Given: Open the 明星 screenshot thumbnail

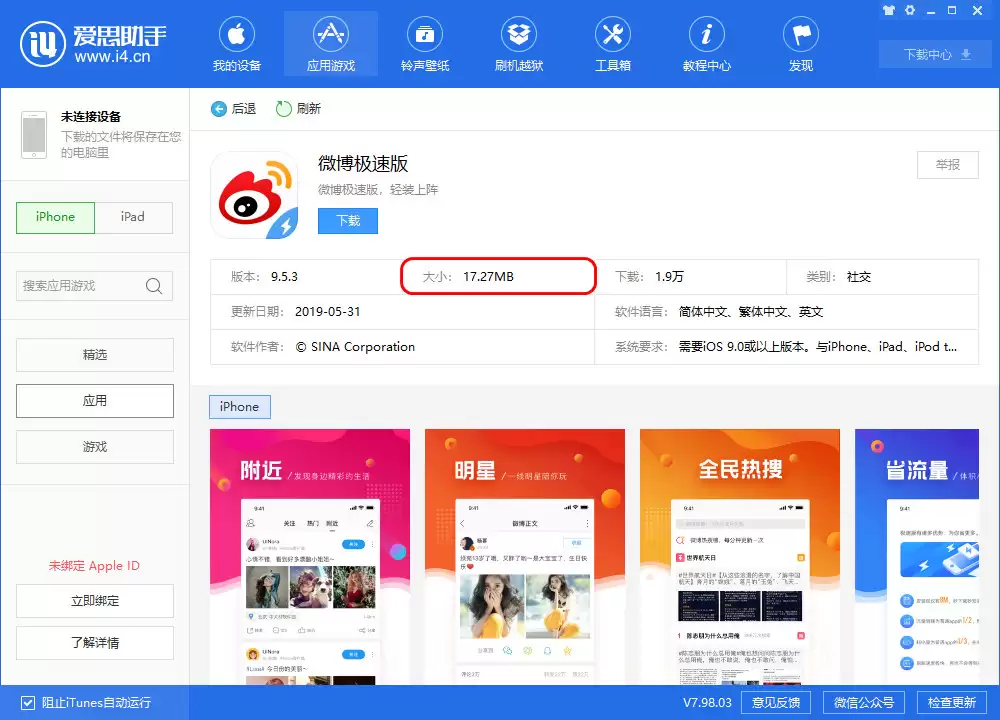Looking at the screenshot, I should click(525, 557).
